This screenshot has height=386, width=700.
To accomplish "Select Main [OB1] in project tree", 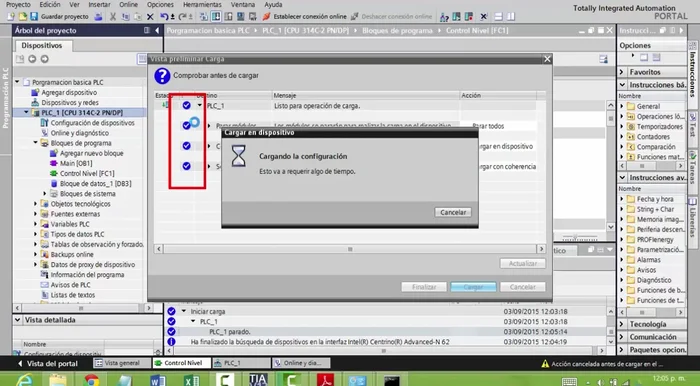I will pyautogui.click(x=76, y=163).
